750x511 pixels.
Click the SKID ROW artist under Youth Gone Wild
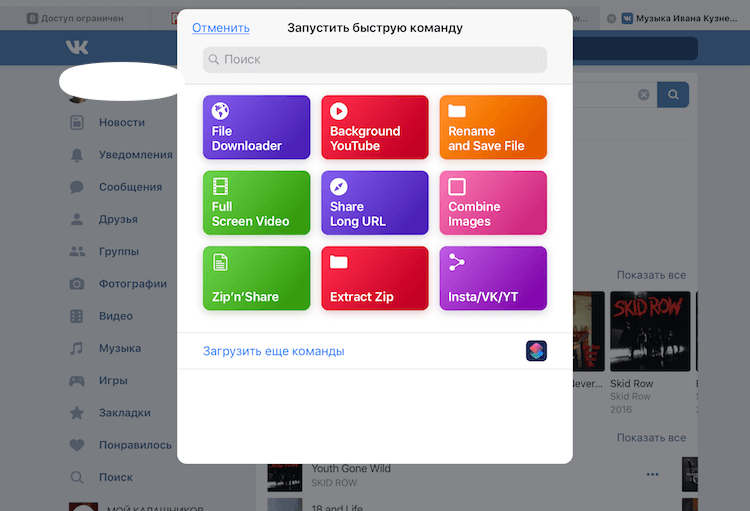click(334, 483)
